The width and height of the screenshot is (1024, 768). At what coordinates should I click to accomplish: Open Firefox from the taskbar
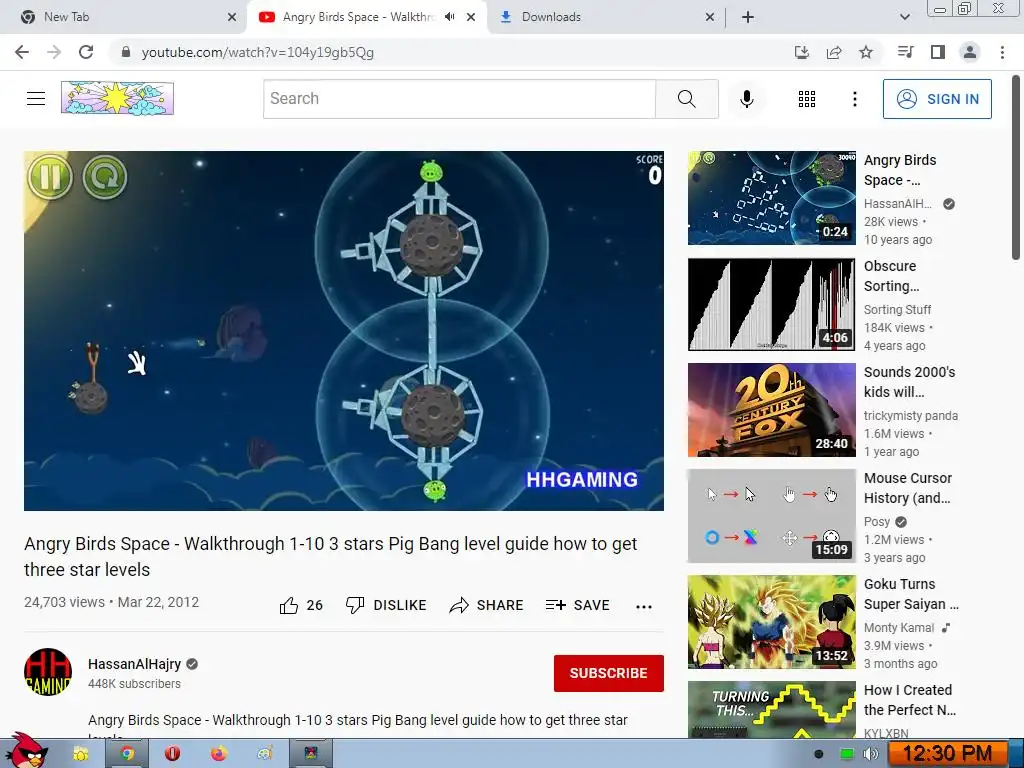pos(219,754)
